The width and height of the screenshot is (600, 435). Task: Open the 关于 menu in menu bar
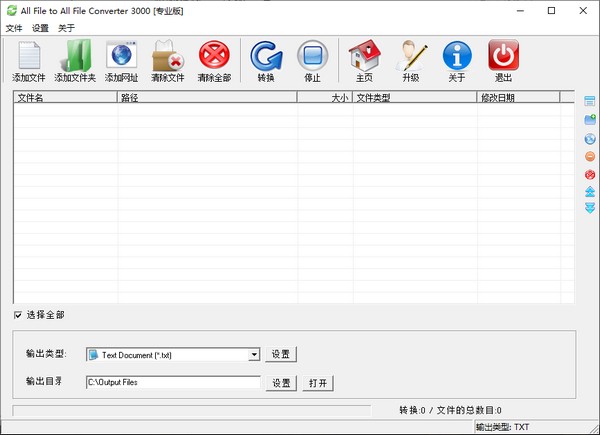[x=66, y=28]
